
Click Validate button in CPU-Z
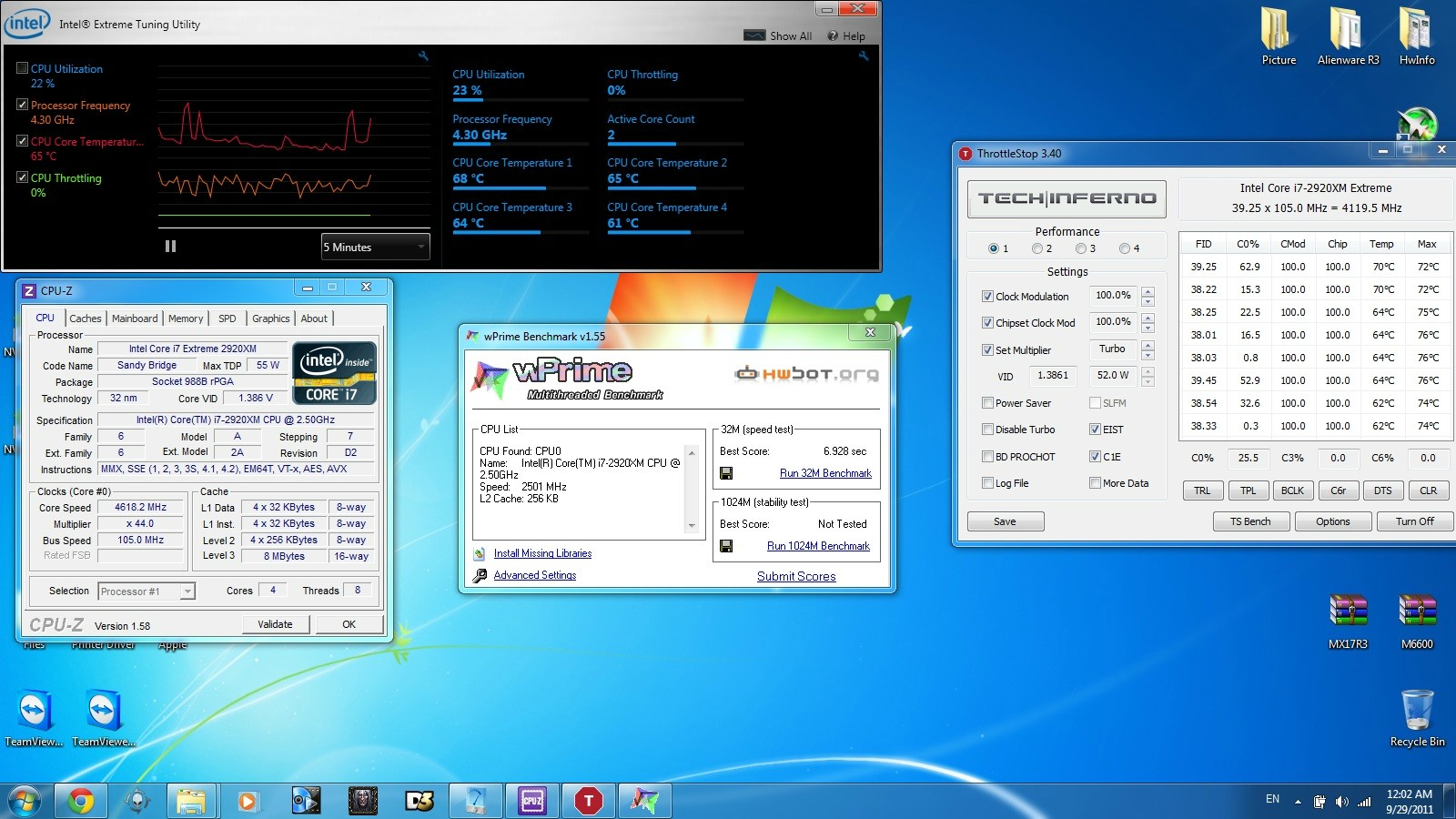(x=276, y=624)
